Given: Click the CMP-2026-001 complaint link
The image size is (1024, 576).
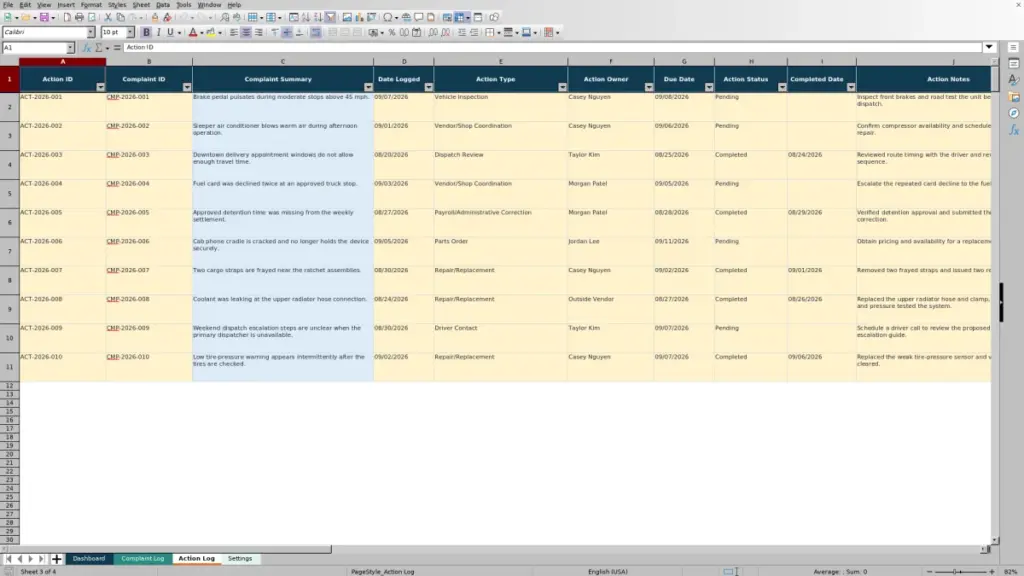Looking at the screenshot, I should pos(127,97).
